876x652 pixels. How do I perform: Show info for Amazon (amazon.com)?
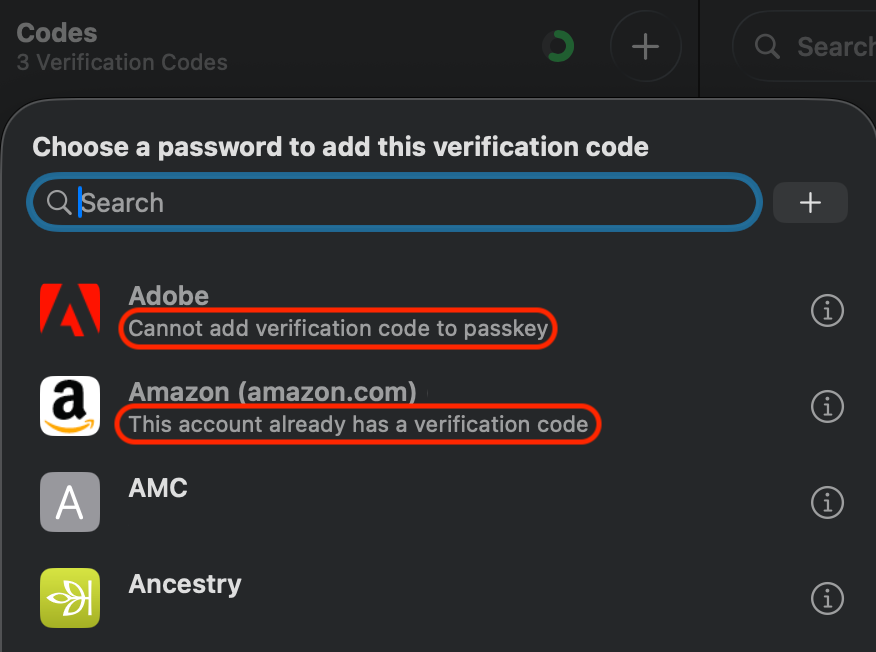(x=826, y=407)
